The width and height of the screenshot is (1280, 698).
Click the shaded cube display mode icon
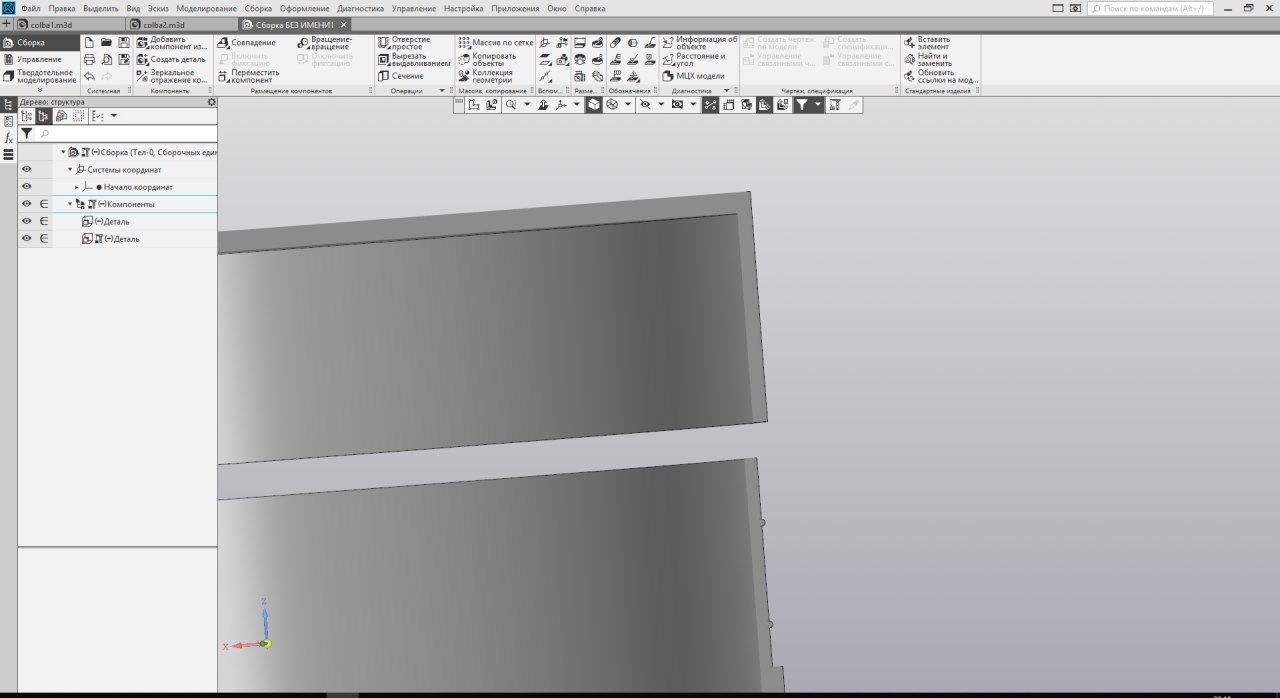pyautogui.click(x=593, y=104)
